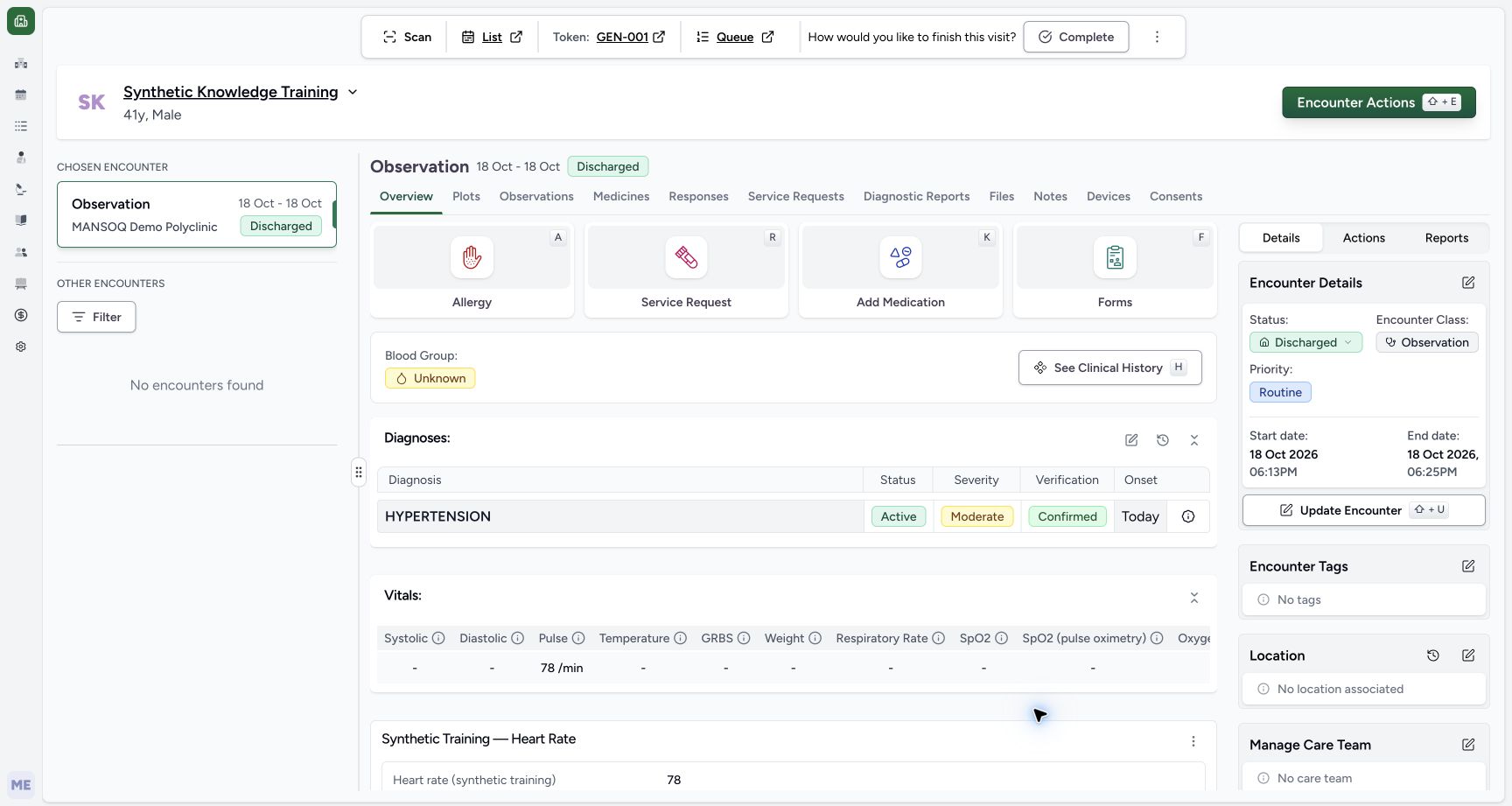Click the info icon beside Systolic
This screenshot has width=1512, height=806.
[x=438, y=638]
